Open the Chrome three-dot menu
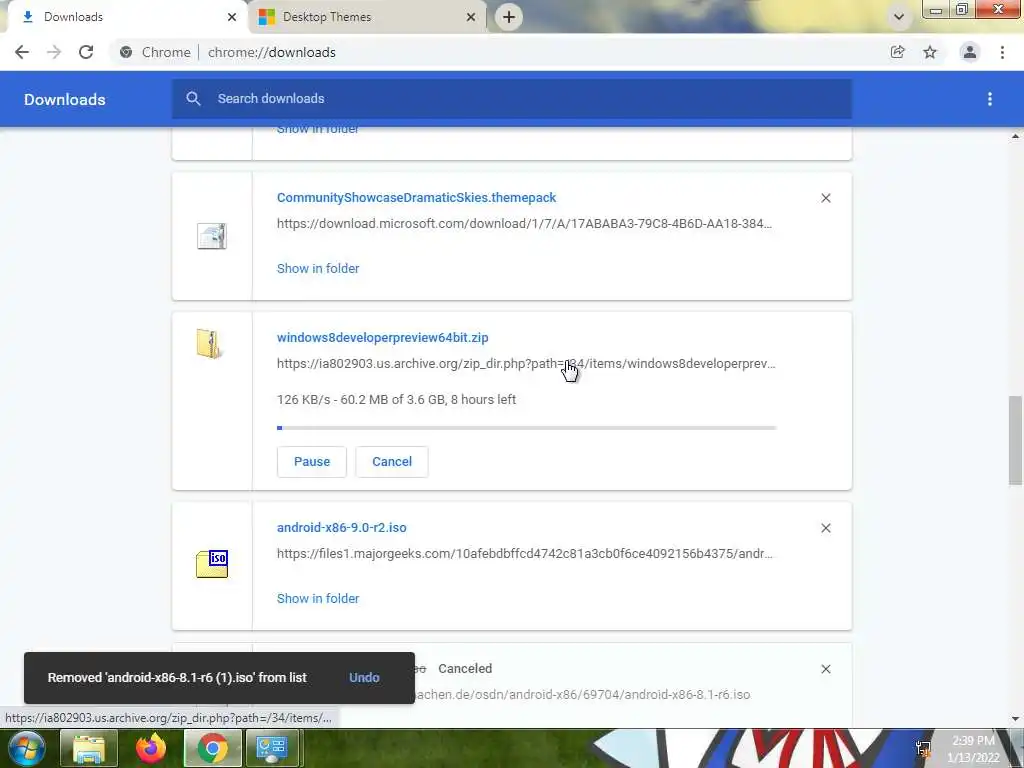 1002,52
